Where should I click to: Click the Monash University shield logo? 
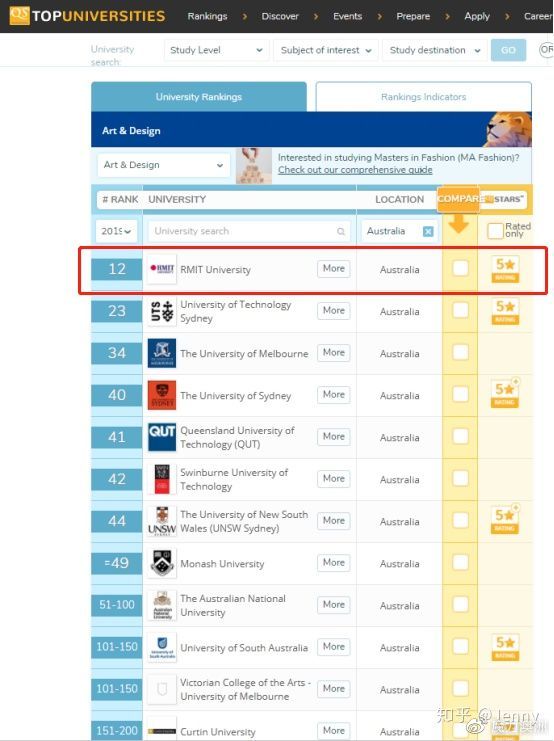(x=162, y=563)
